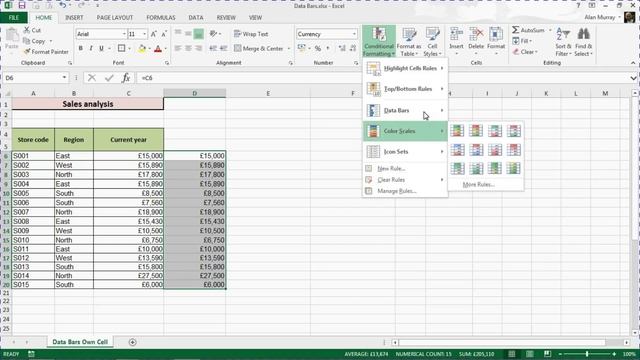Open the Currency number format dropdown
Image resolution: width=640 pixels, height=360 pixels.
[354, 34]
